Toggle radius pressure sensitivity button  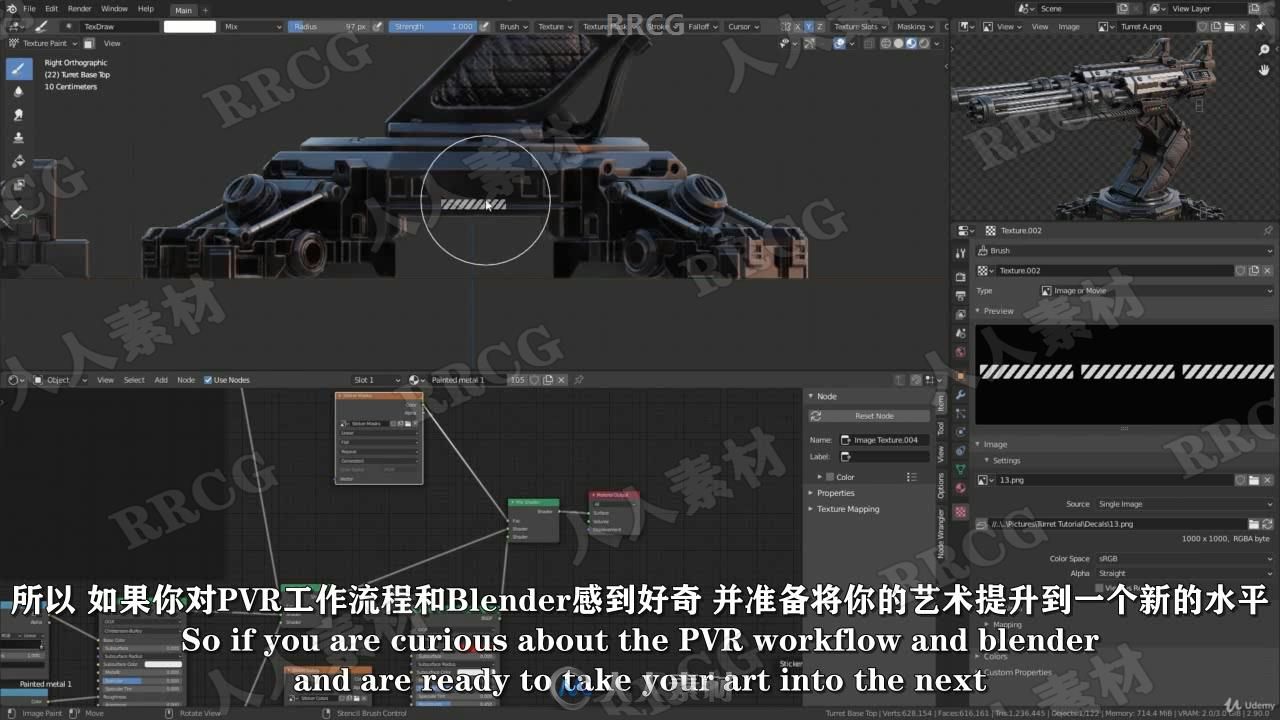point(378,27)
